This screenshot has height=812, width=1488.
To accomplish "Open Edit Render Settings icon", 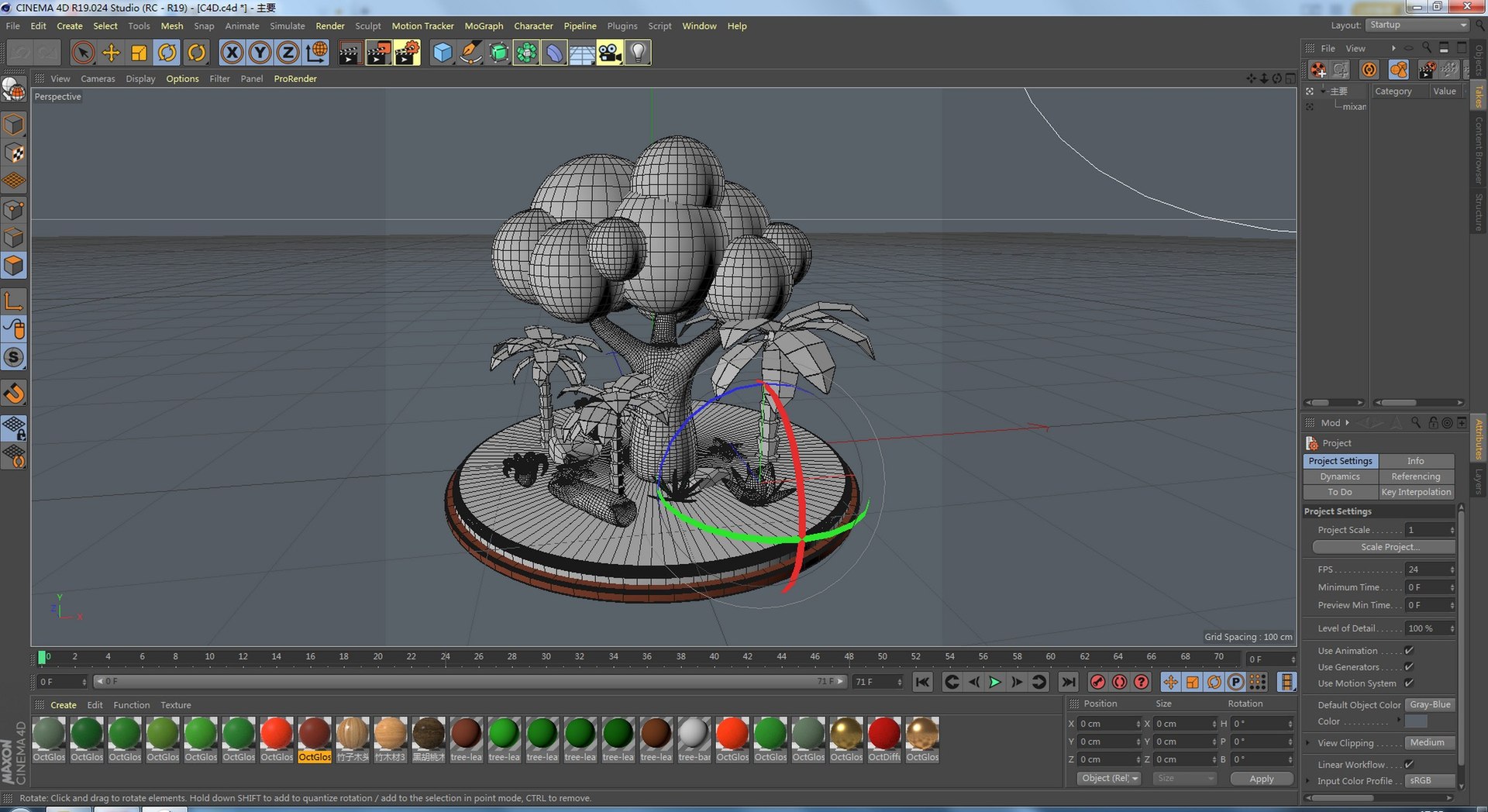I will (x=407, y=53).
